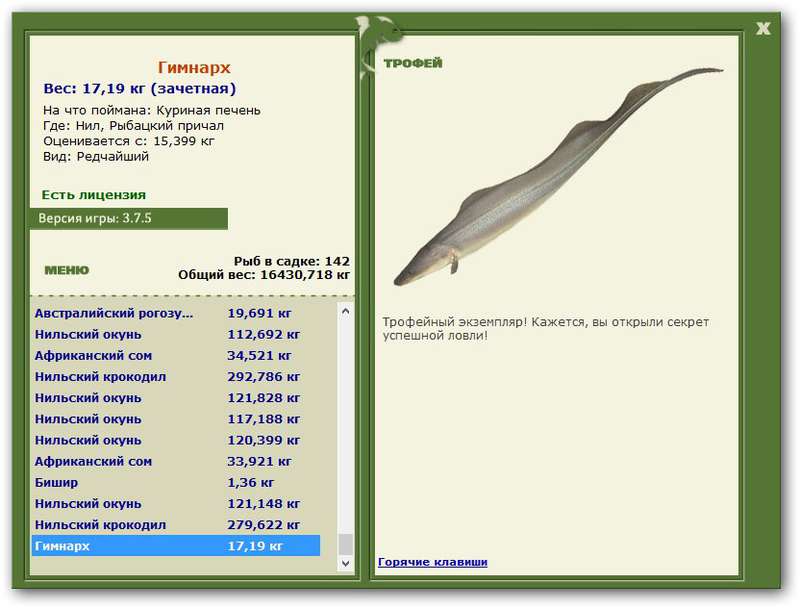The width and height of the screenshot is (800, 608).
Task: Select Африканский сом 34,521 кг entry
Action: pyautogui.click(x=176, y=356)
